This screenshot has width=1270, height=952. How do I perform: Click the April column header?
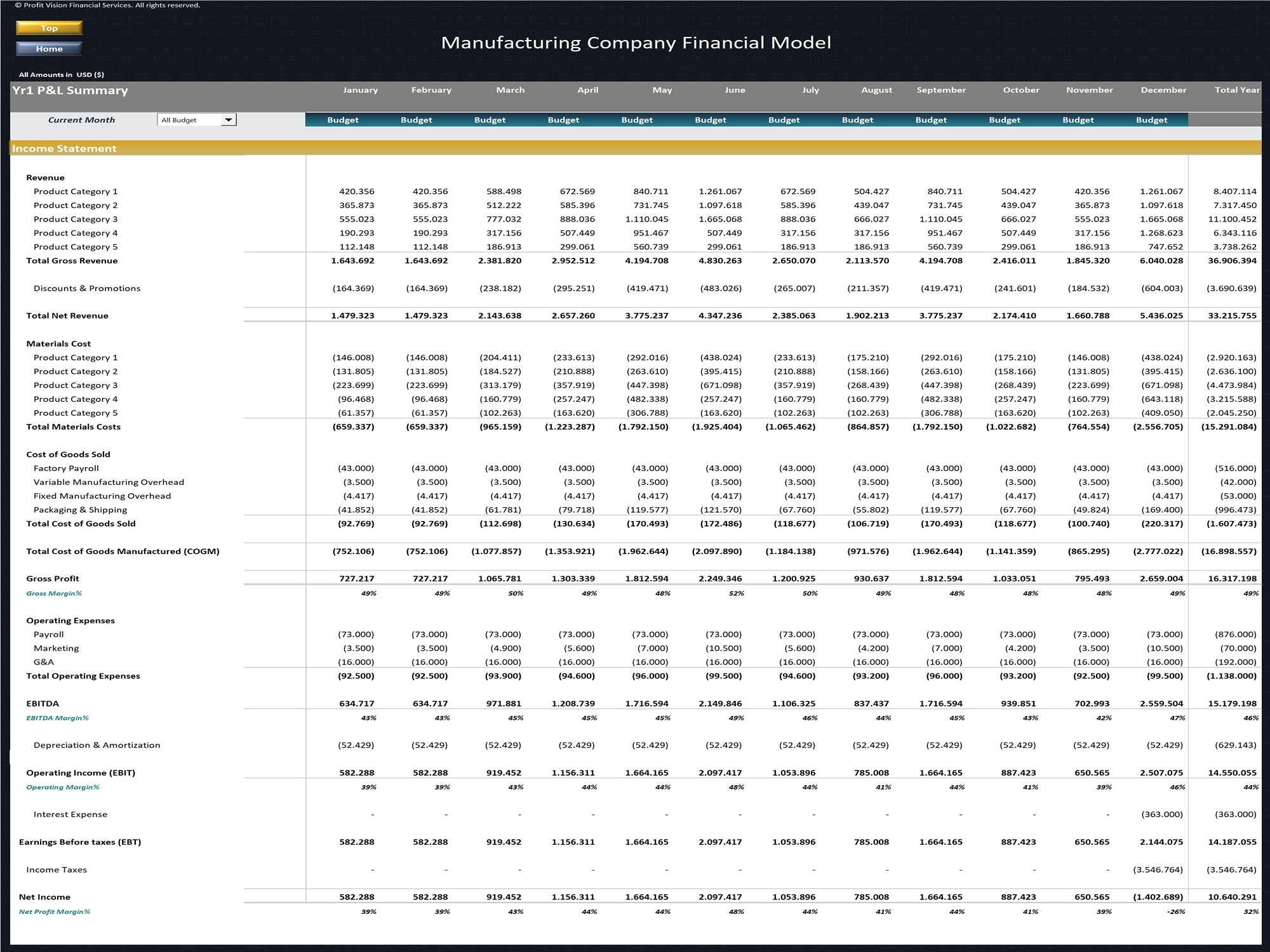[x=588, y=90]
